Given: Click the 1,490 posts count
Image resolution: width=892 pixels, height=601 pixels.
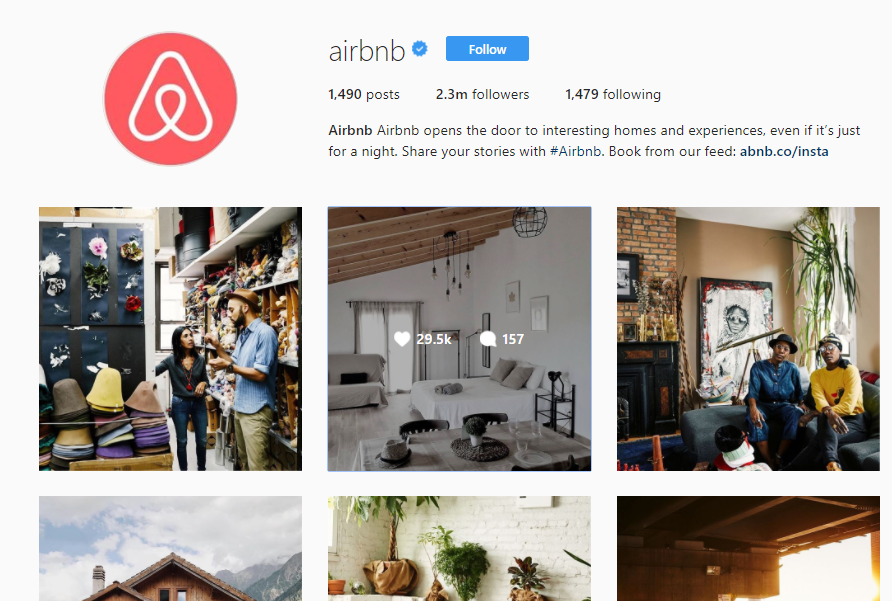Looking at the screenshot, I should (x=364, y=94).
